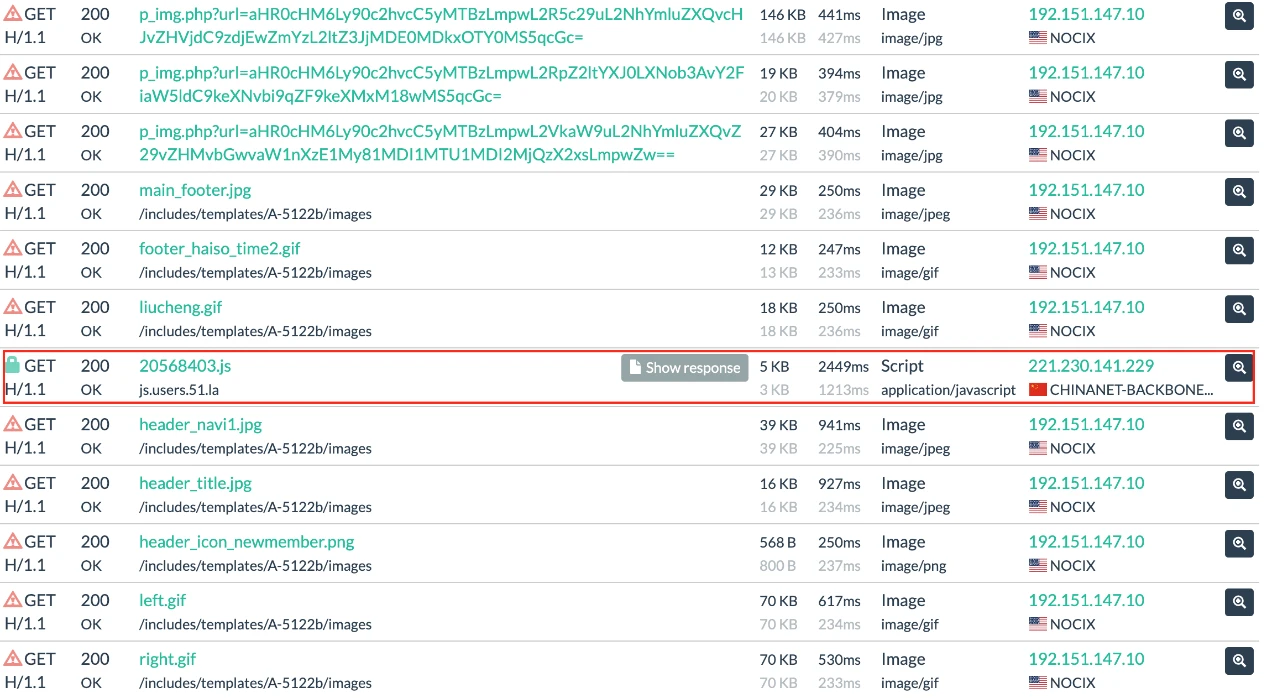
Task: Click China flag icon next to CHINANET-BACKBONE
Action: pyautogui.click(x=1037, y=390)
